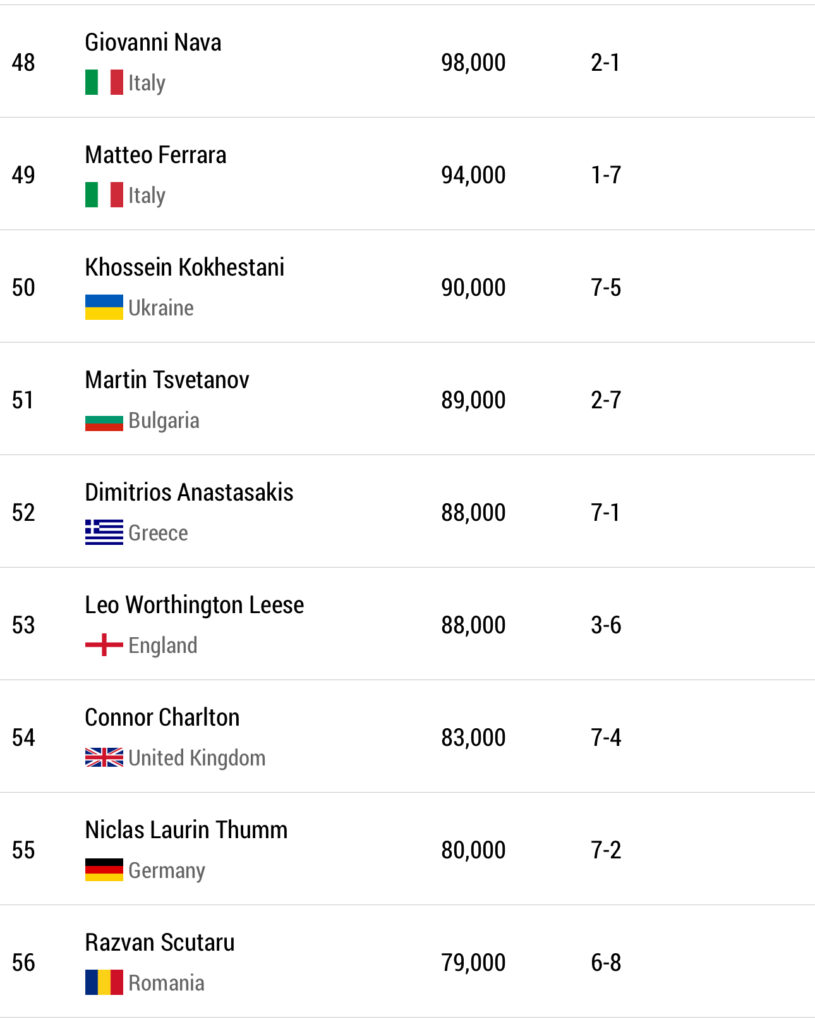Click the Italy flag beside Giovanni Nava
This screenshot has width=815, height=1024.
pos(104,83)
